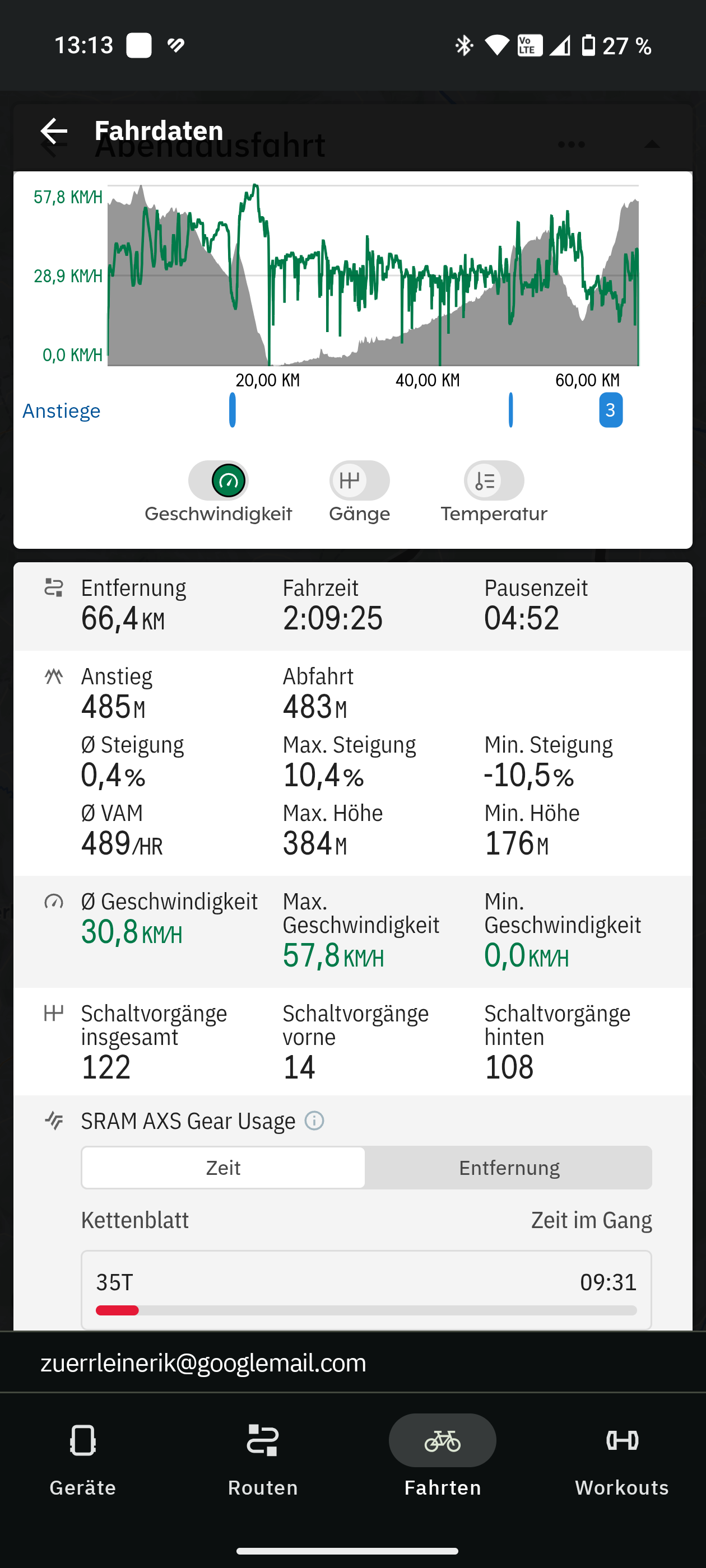
Task: Tap the SRAM AXS Gear Usage info icon
Action: coord(314,1121)
